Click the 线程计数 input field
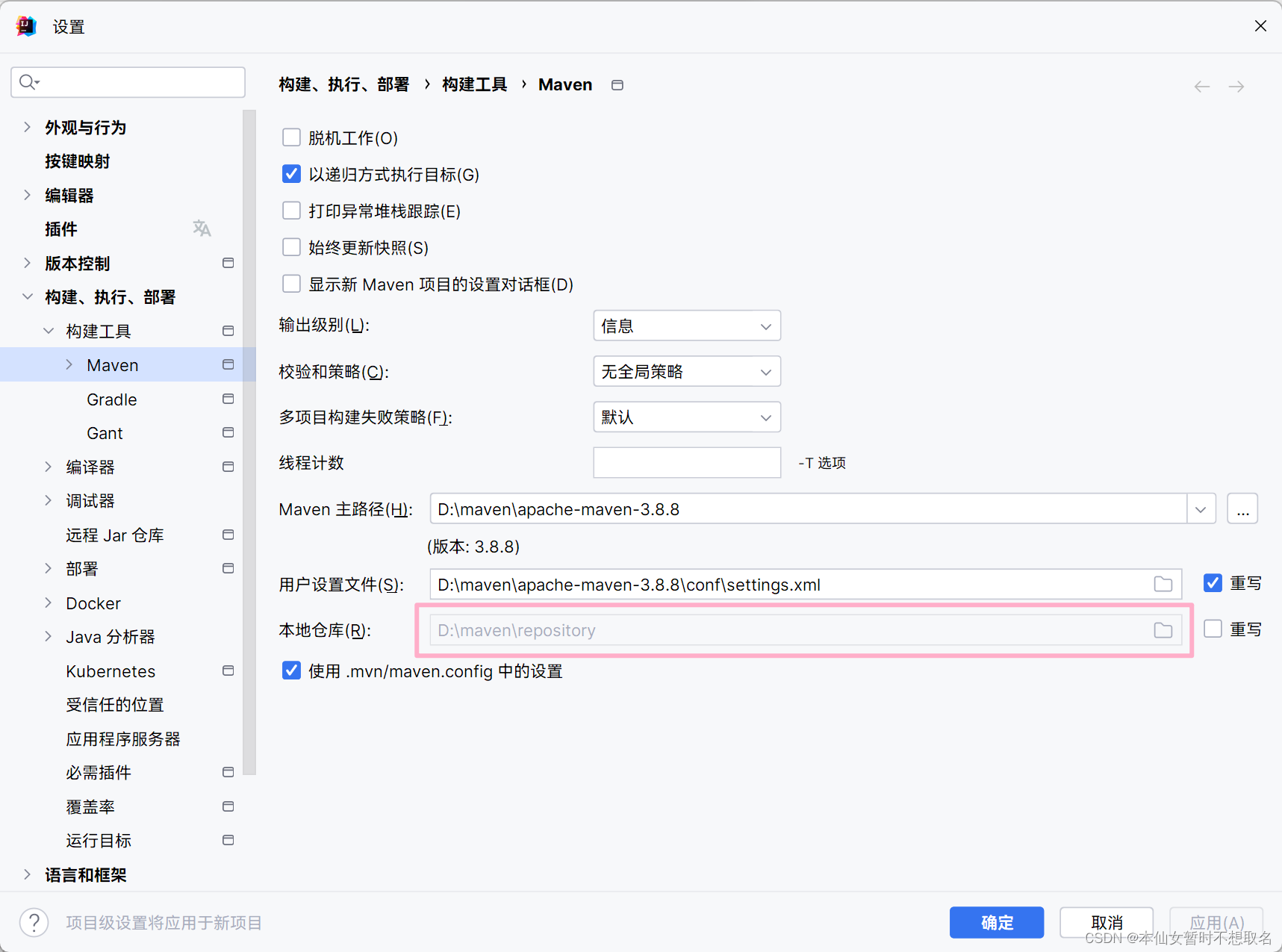Image resolution: width=1282 pixels, height=952 pixels. coord(687,462)
